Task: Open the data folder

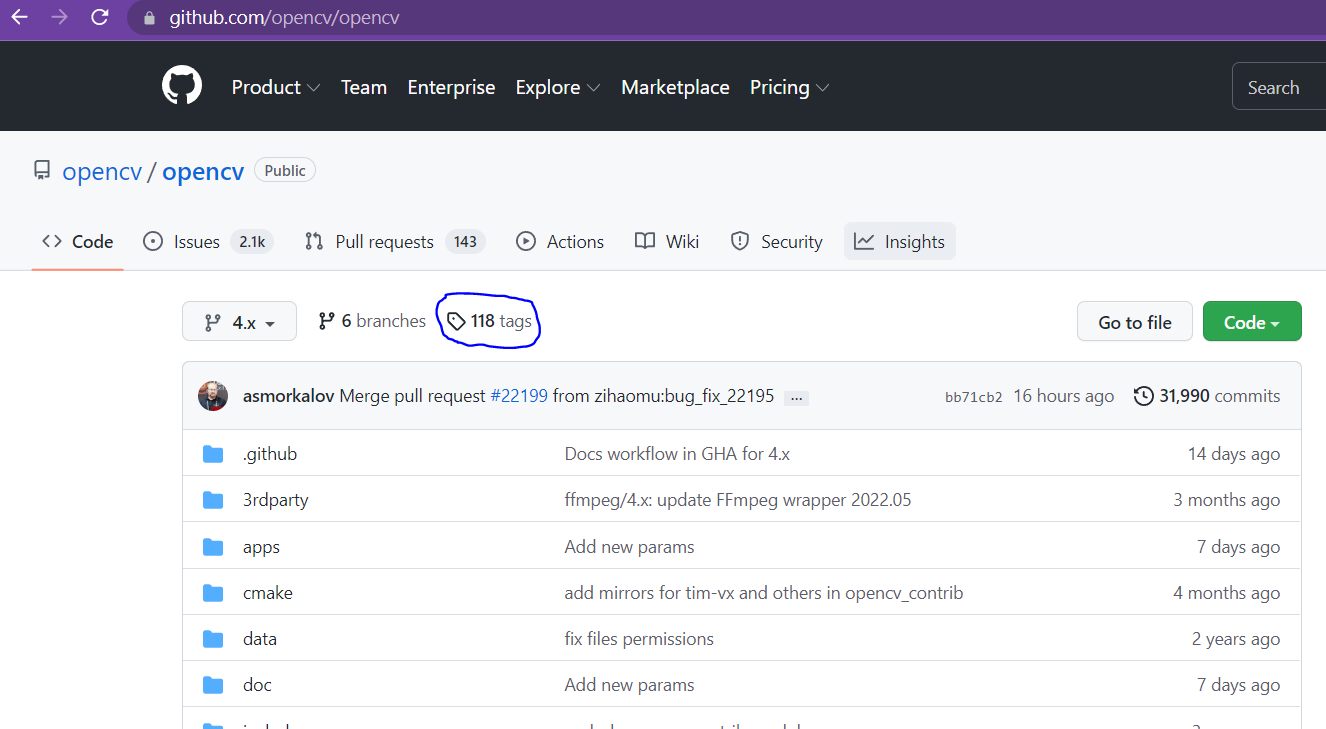Action: [260, 639]
